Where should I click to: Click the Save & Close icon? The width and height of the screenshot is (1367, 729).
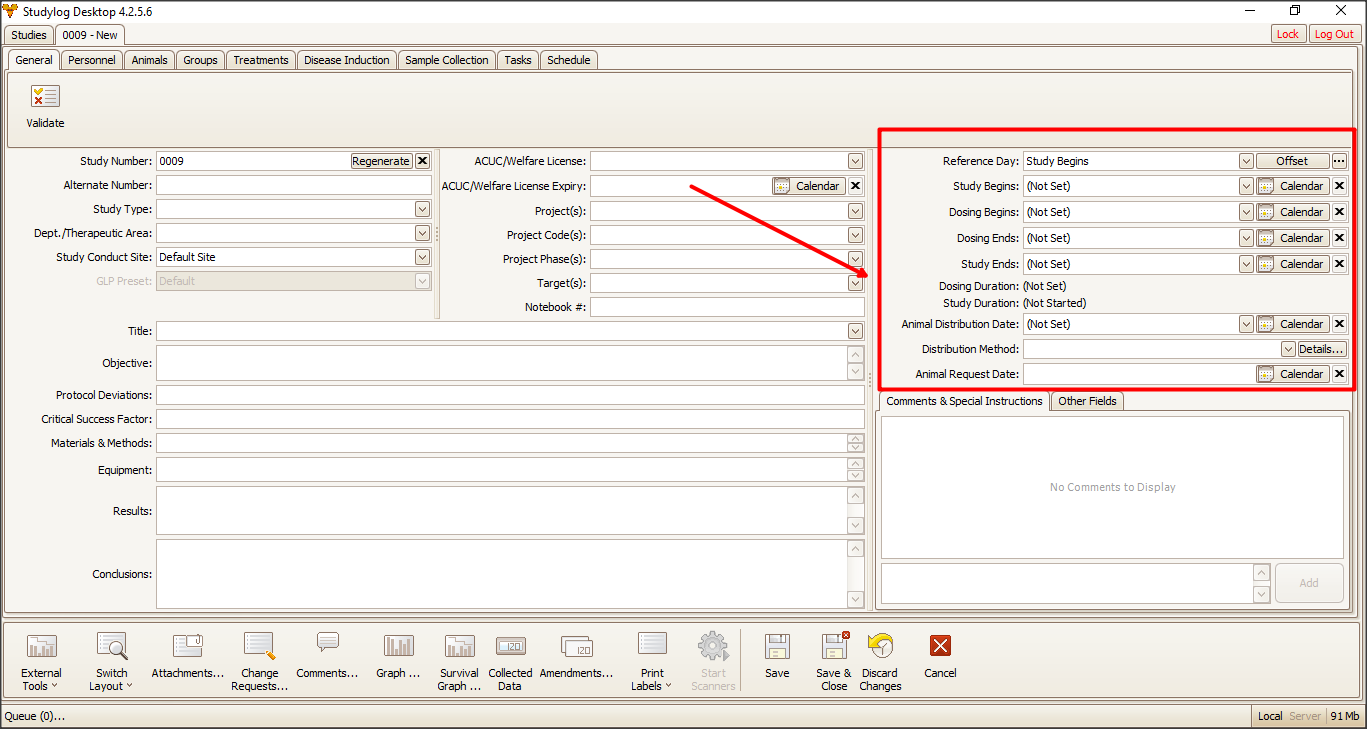(834, 646)
